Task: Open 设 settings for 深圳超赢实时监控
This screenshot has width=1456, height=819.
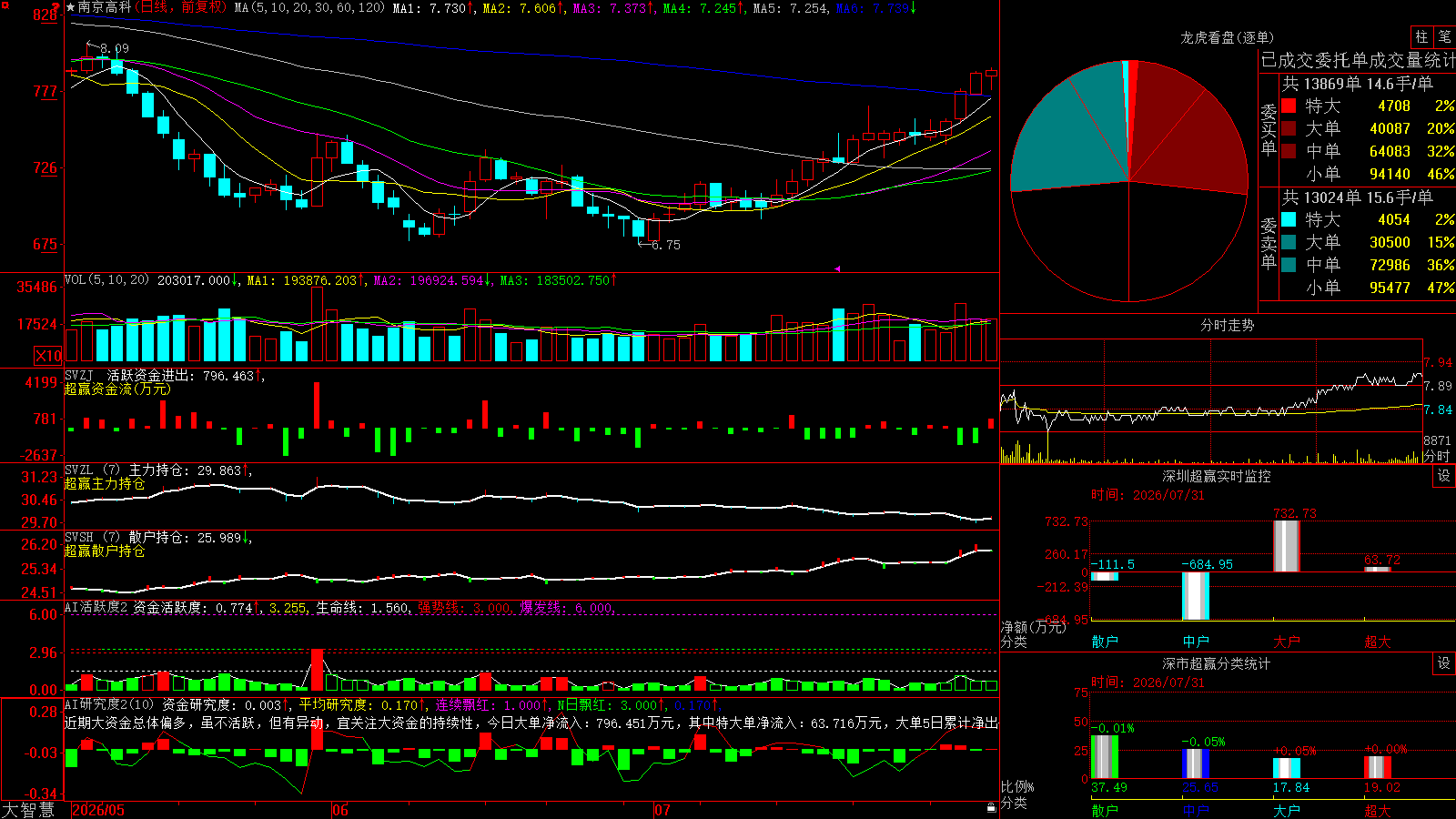Action: point(1444,476)
